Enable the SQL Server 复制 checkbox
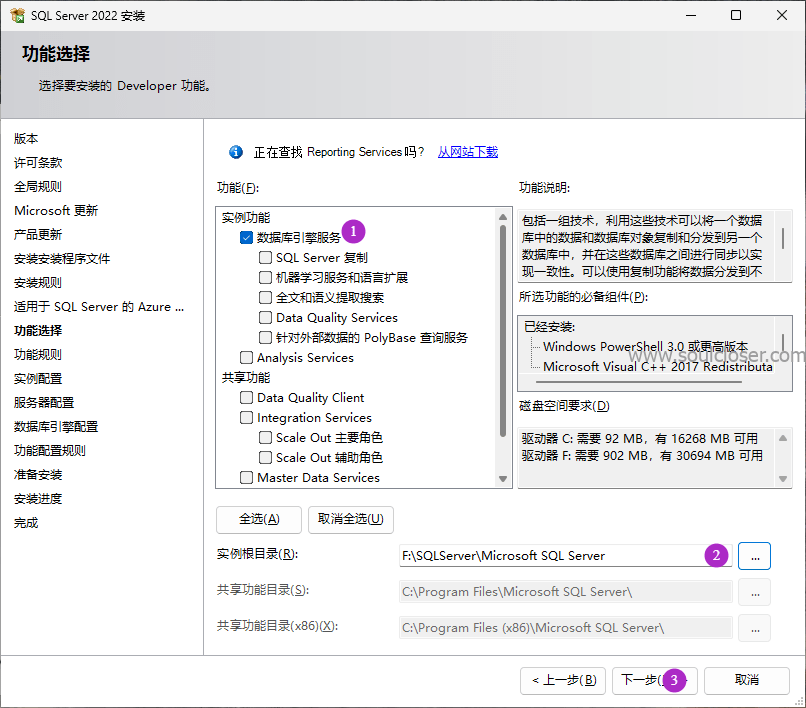The image size is (806, 708). point(265,257)
